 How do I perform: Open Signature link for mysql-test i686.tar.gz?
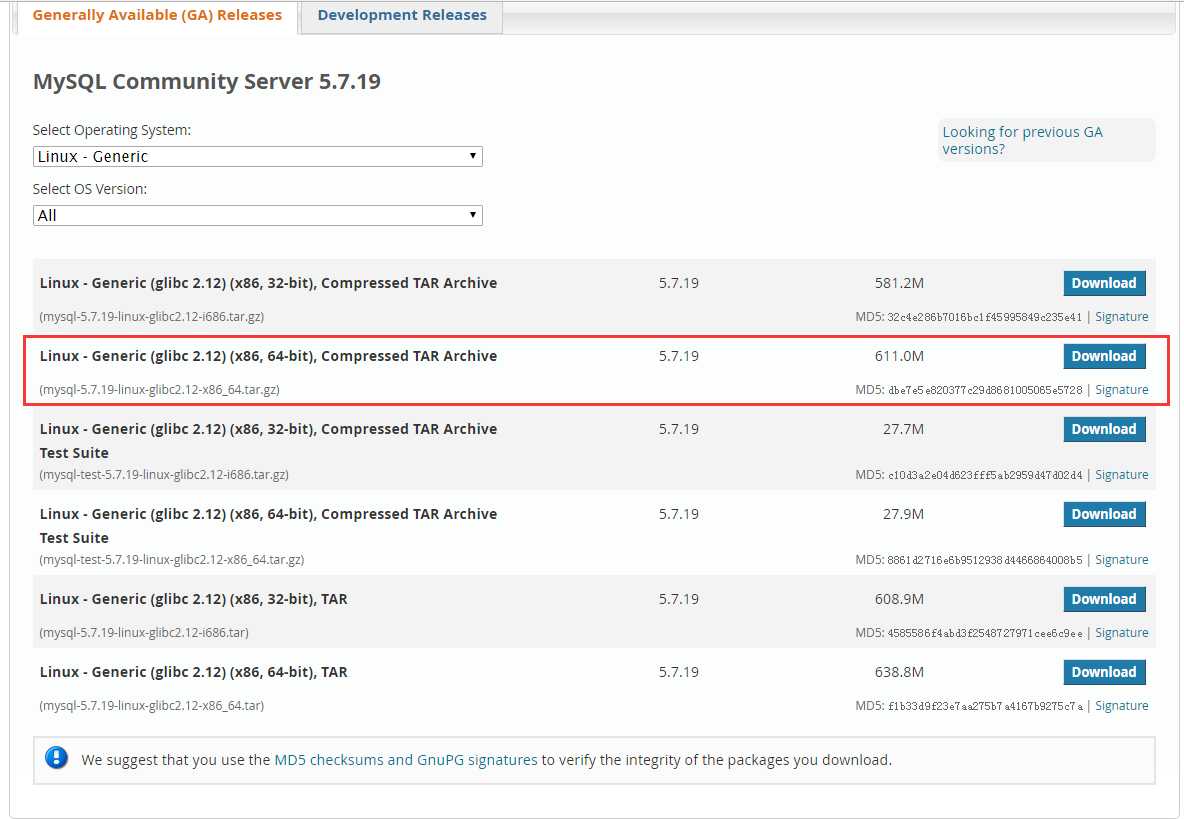click(x=1121, y=475)
